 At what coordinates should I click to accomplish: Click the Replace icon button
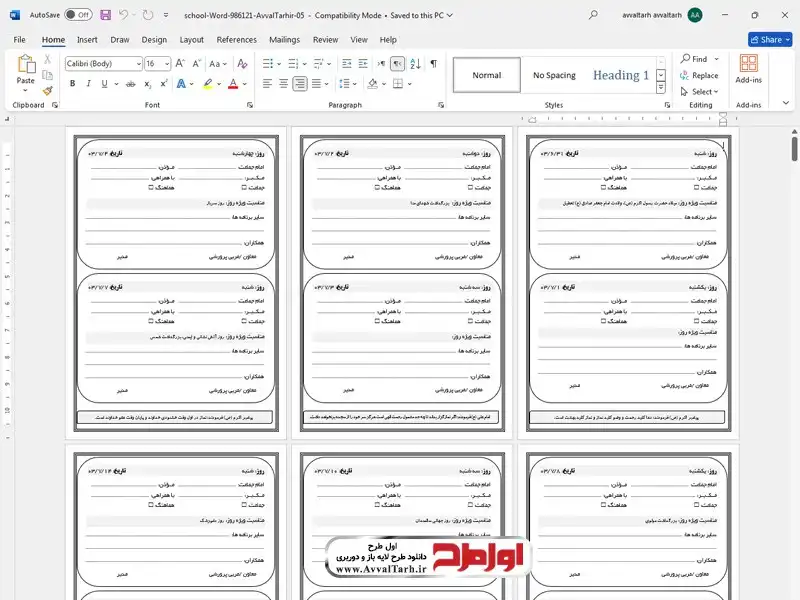[699, 76]
